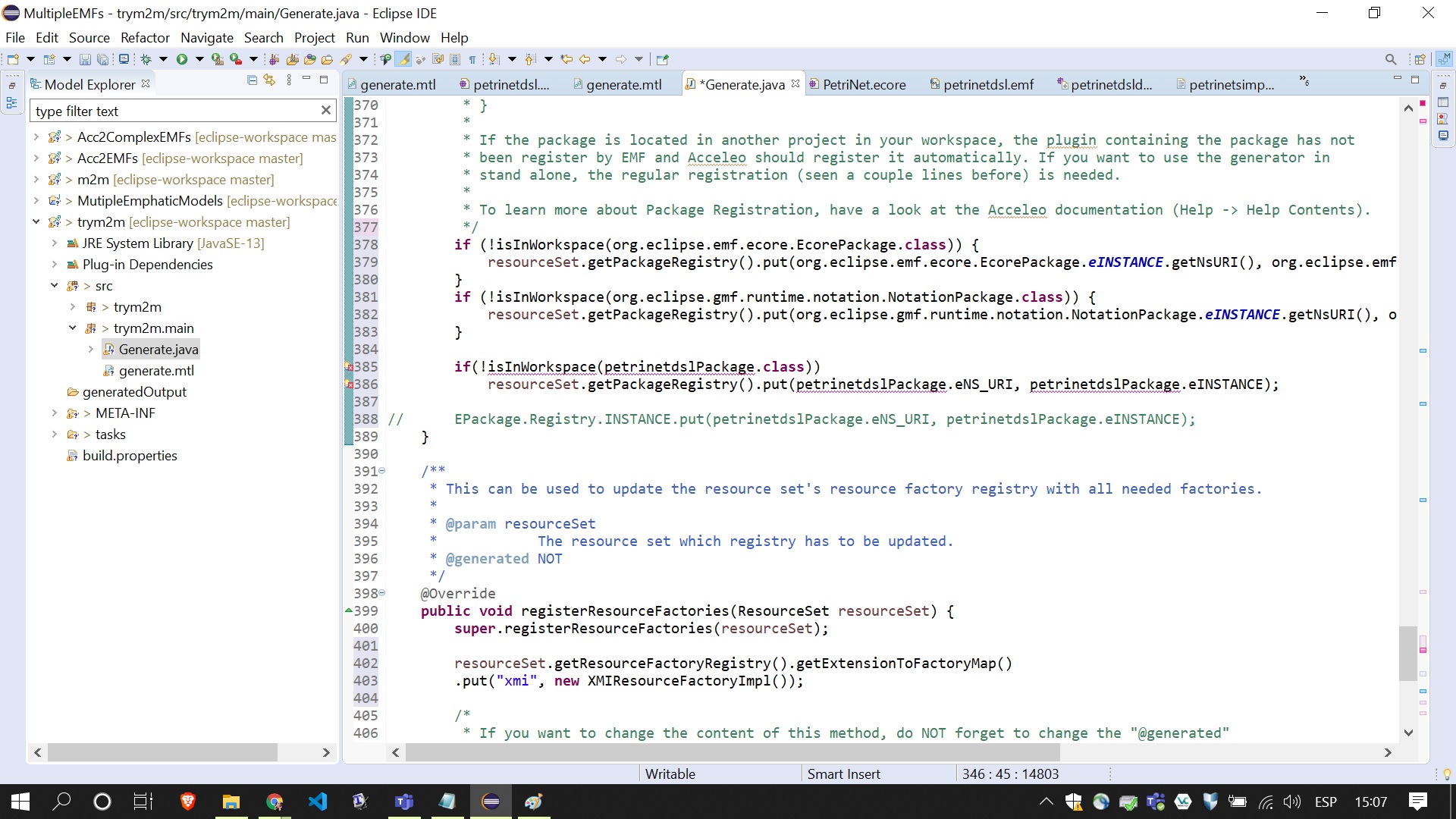
Task: Click the cursor position 346 : 45 : 14803
Action: point(1010,774)
